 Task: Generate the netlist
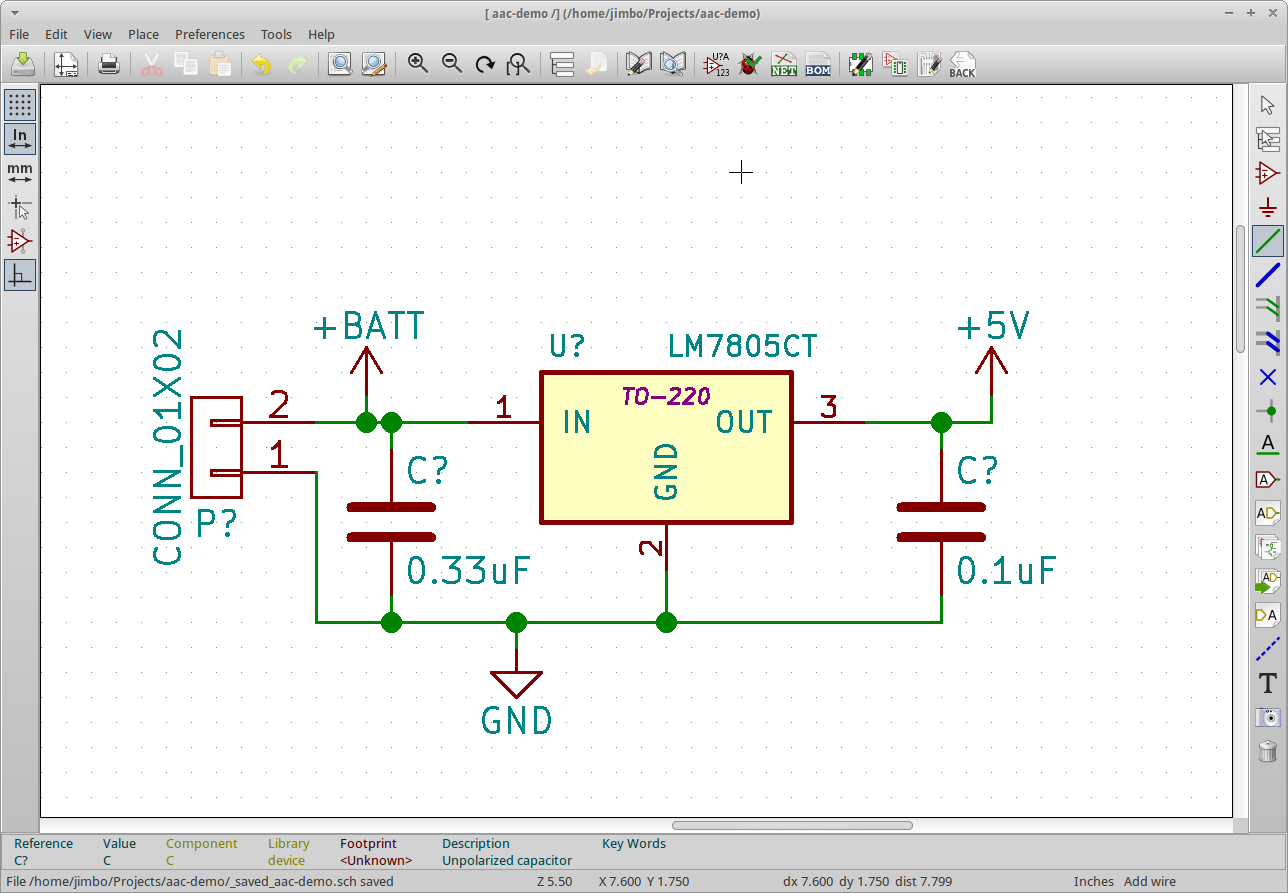[784, 64]
